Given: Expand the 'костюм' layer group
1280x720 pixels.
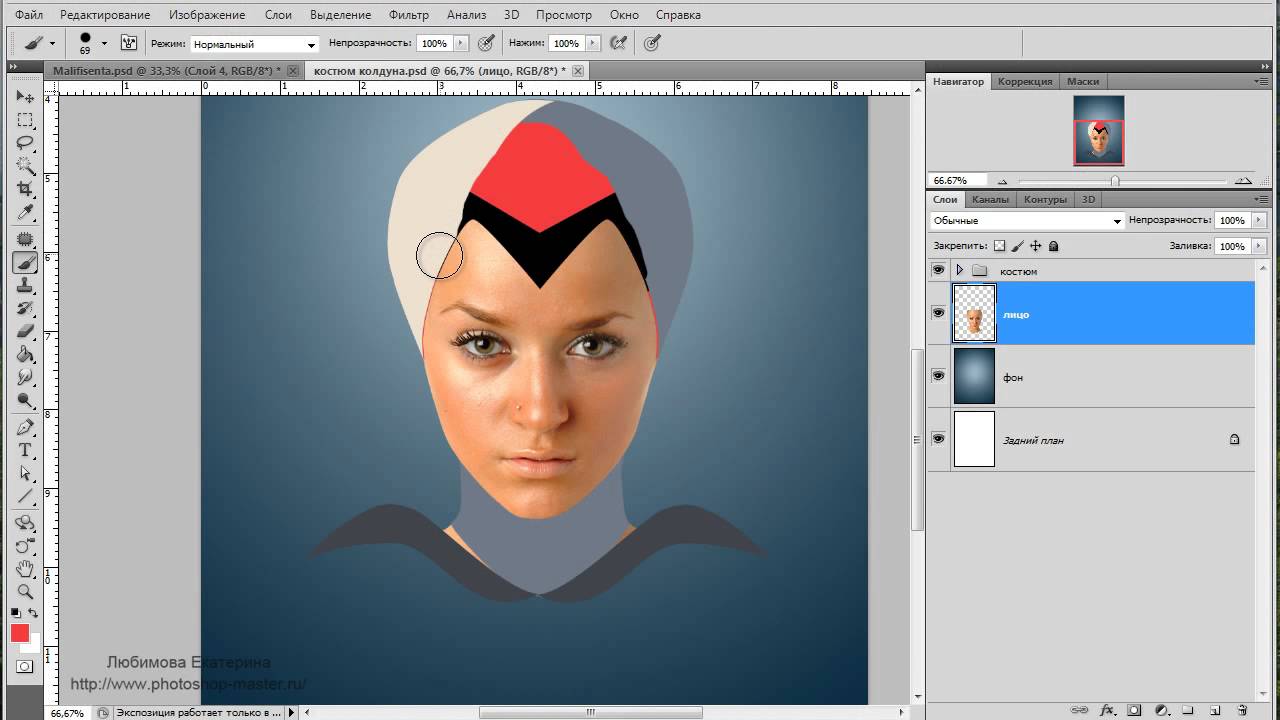Looking at the screenshot, I should click(959, 271).
